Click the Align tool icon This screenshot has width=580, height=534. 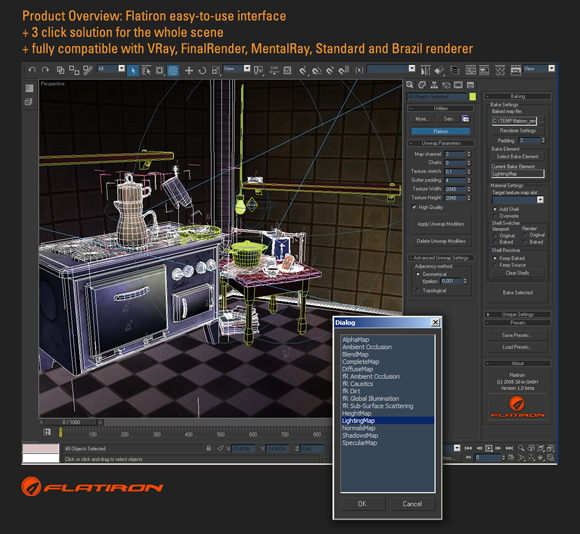point(439,70)
